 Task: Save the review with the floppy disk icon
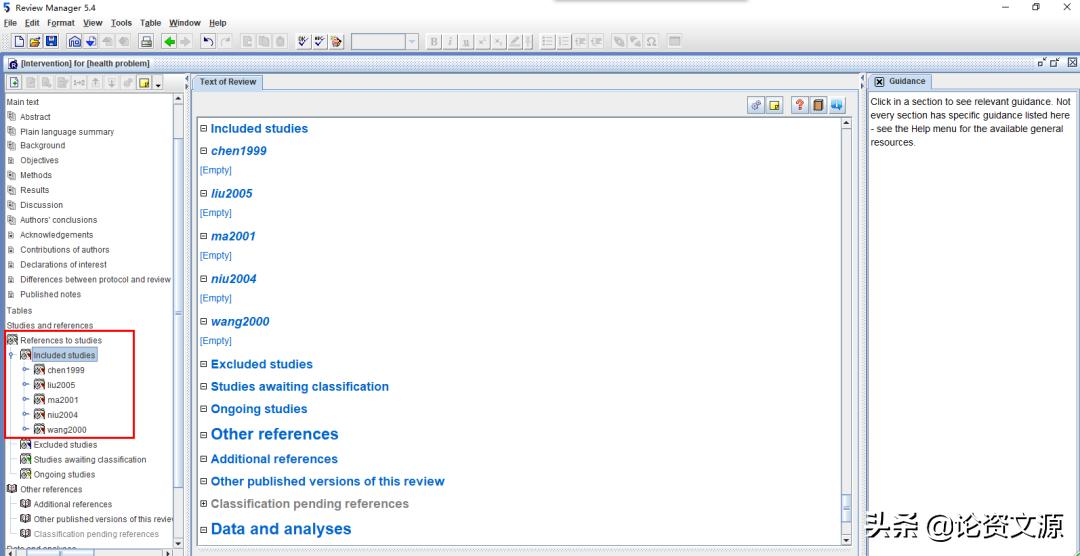[x=51, y=41]
